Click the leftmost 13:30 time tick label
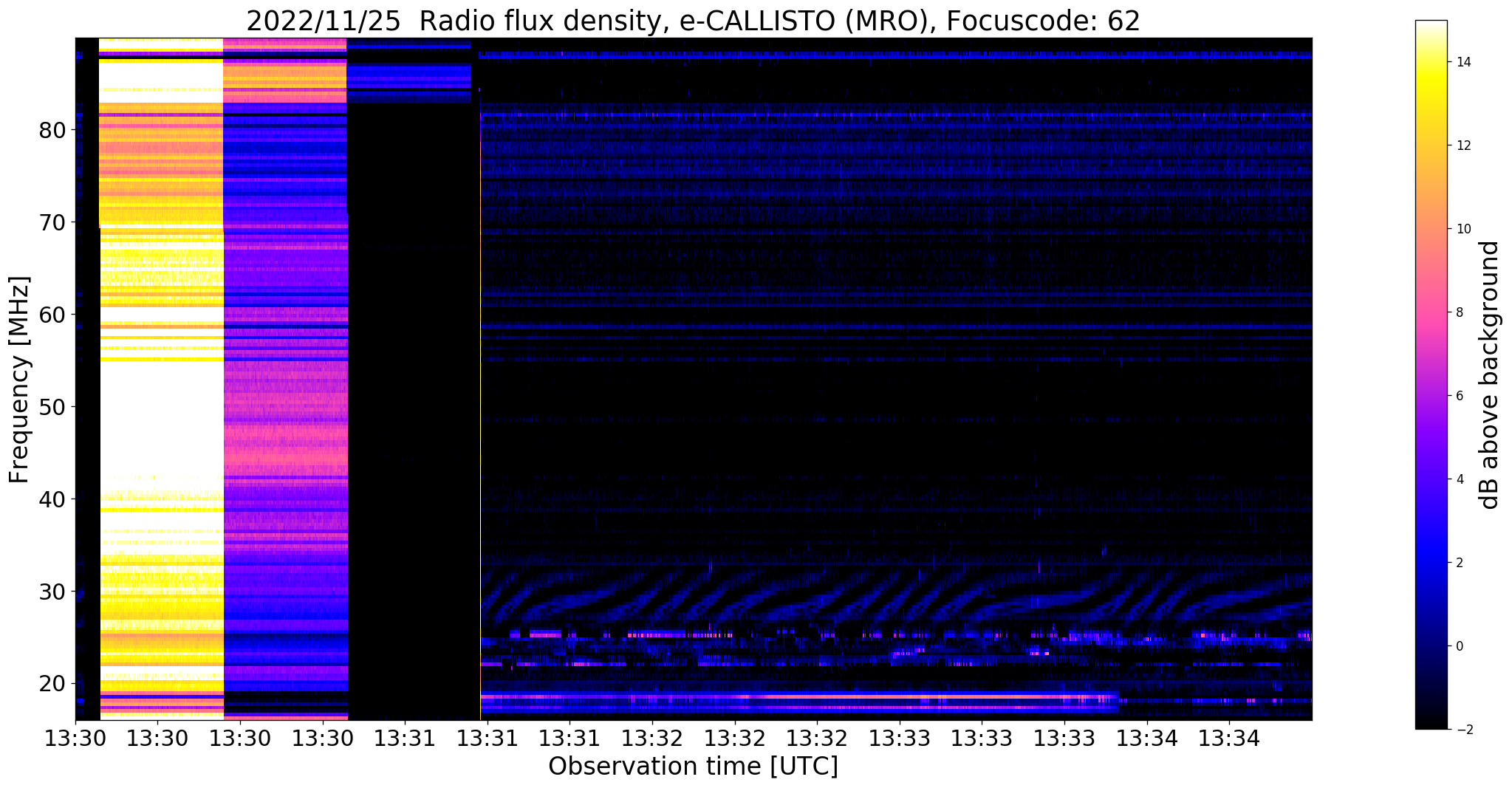The image size is (1512, 788). tap(75, 737)
